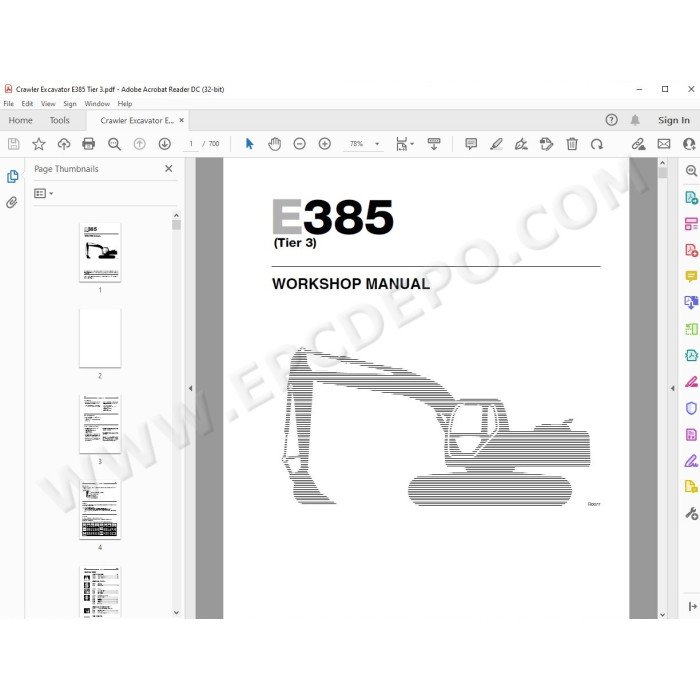Open the Edit menu
The image size is (700, 700).
point(27,104)
